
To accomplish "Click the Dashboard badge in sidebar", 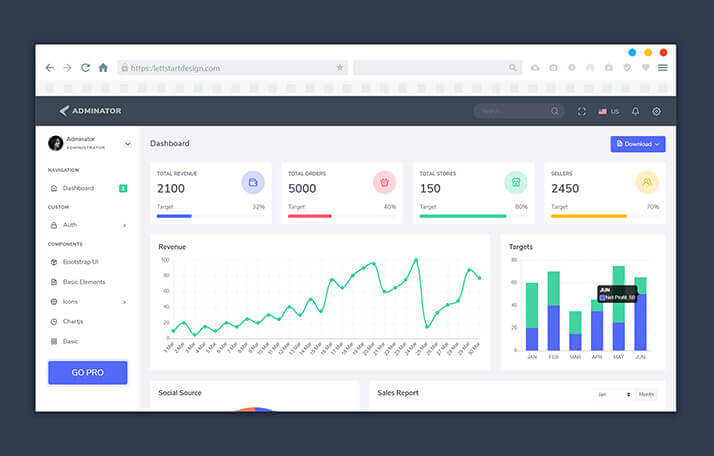I will [x=123, y=188].
